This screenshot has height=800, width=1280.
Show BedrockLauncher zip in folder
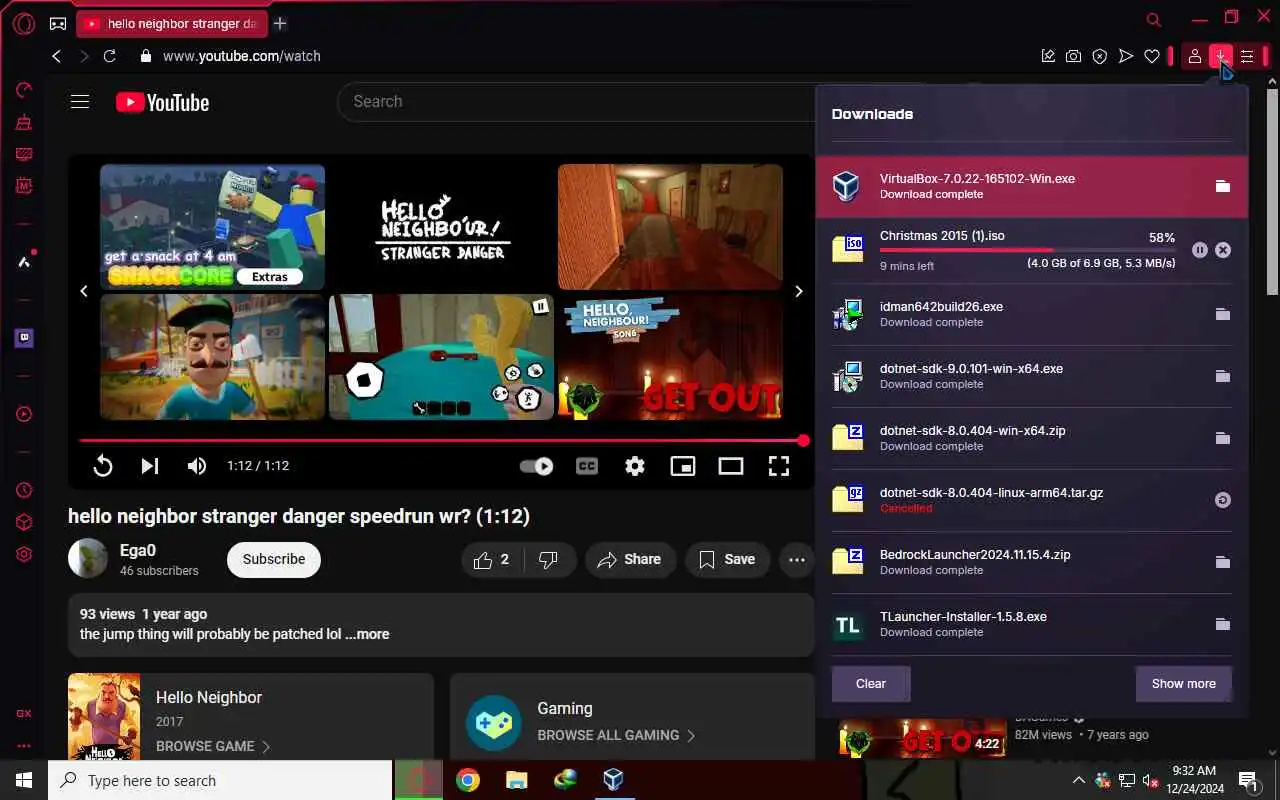1222,562
